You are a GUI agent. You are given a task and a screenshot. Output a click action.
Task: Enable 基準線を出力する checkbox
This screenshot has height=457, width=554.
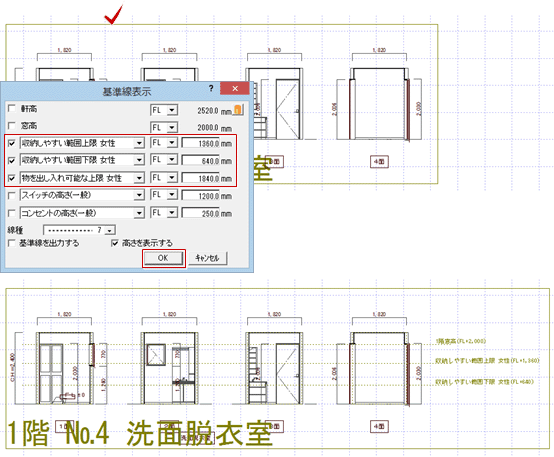click(12, 243)
